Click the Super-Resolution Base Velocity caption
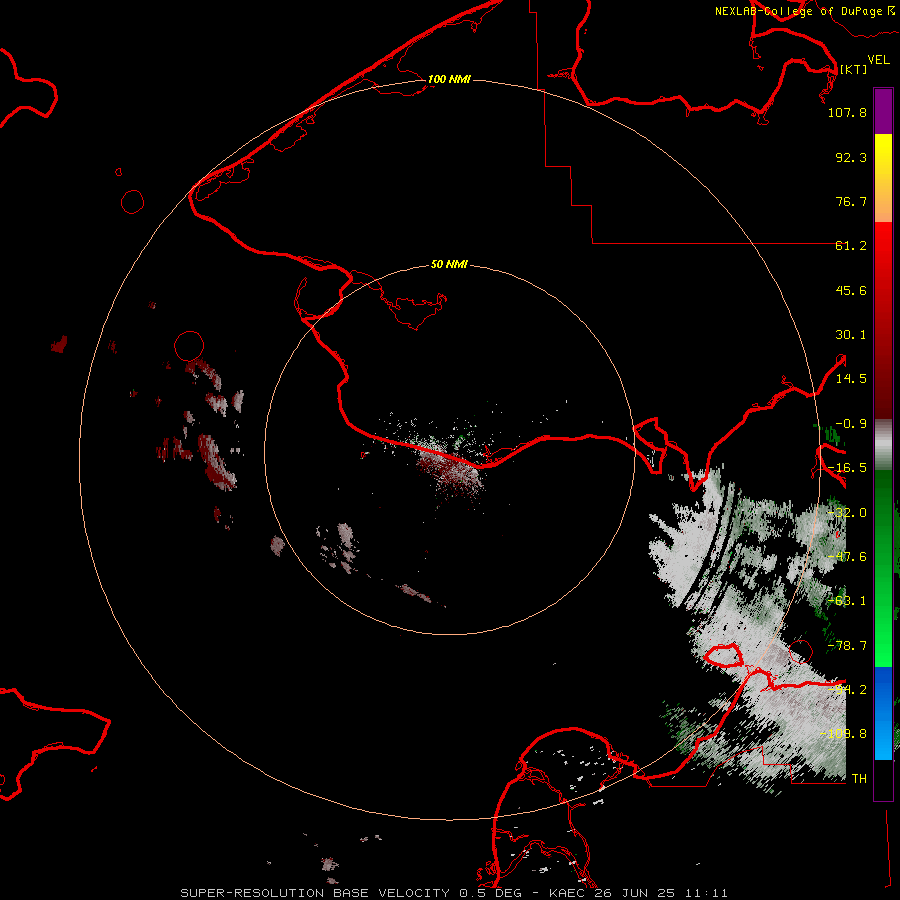900x900 pixels. [453, 893]
